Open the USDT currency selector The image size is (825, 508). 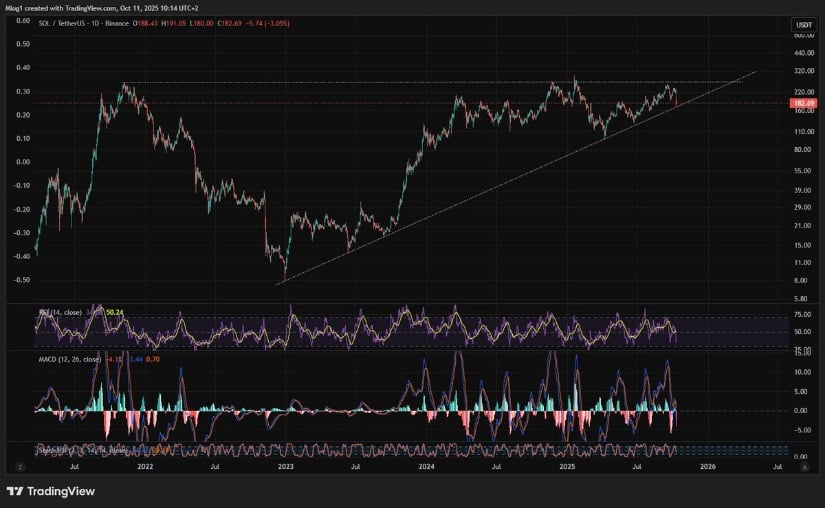(x=803, y=24)
